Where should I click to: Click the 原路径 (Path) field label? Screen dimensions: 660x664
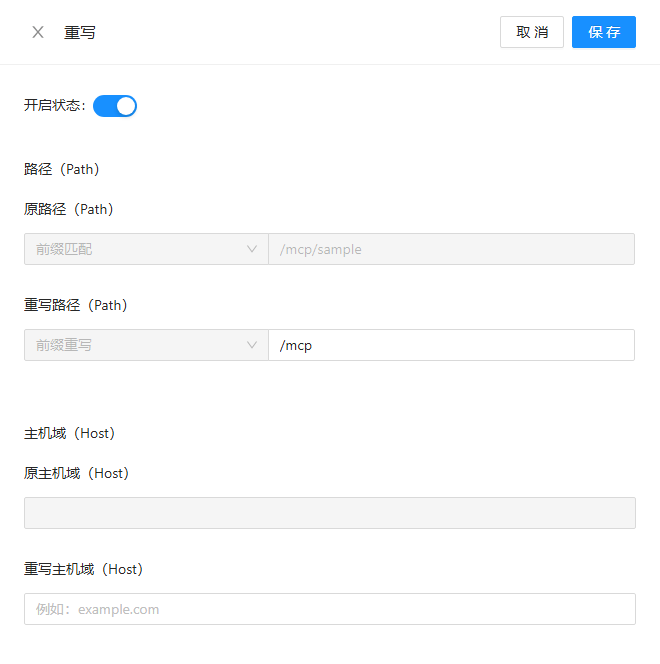click(x=69, y=209)
